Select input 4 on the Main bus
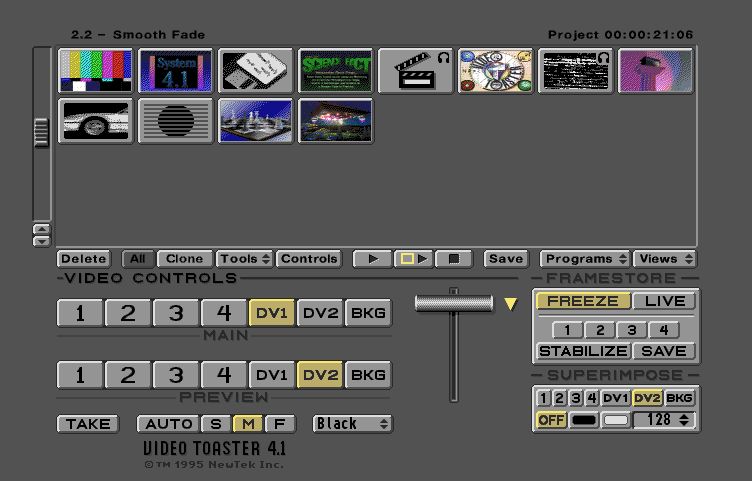The height and width of the screenshot is (481, 752). click(223, 313)
